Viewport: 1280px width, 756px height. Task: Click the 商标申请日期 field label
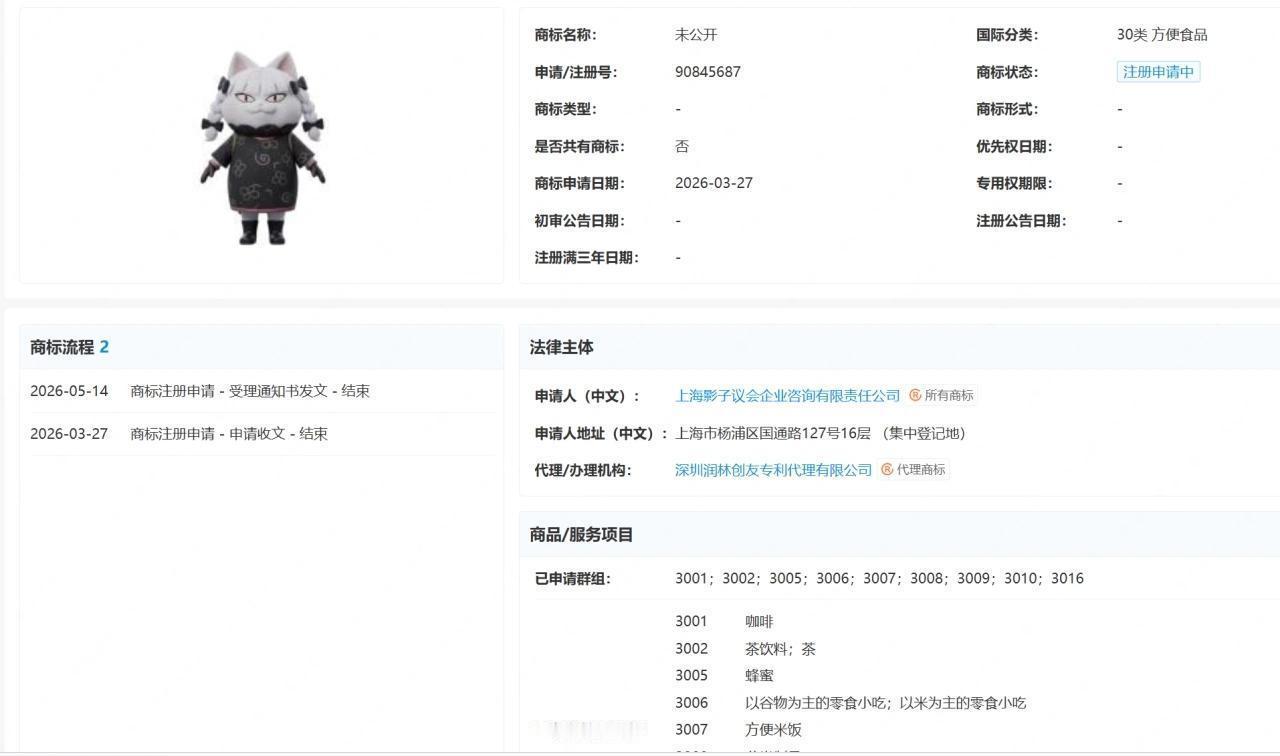580,183
